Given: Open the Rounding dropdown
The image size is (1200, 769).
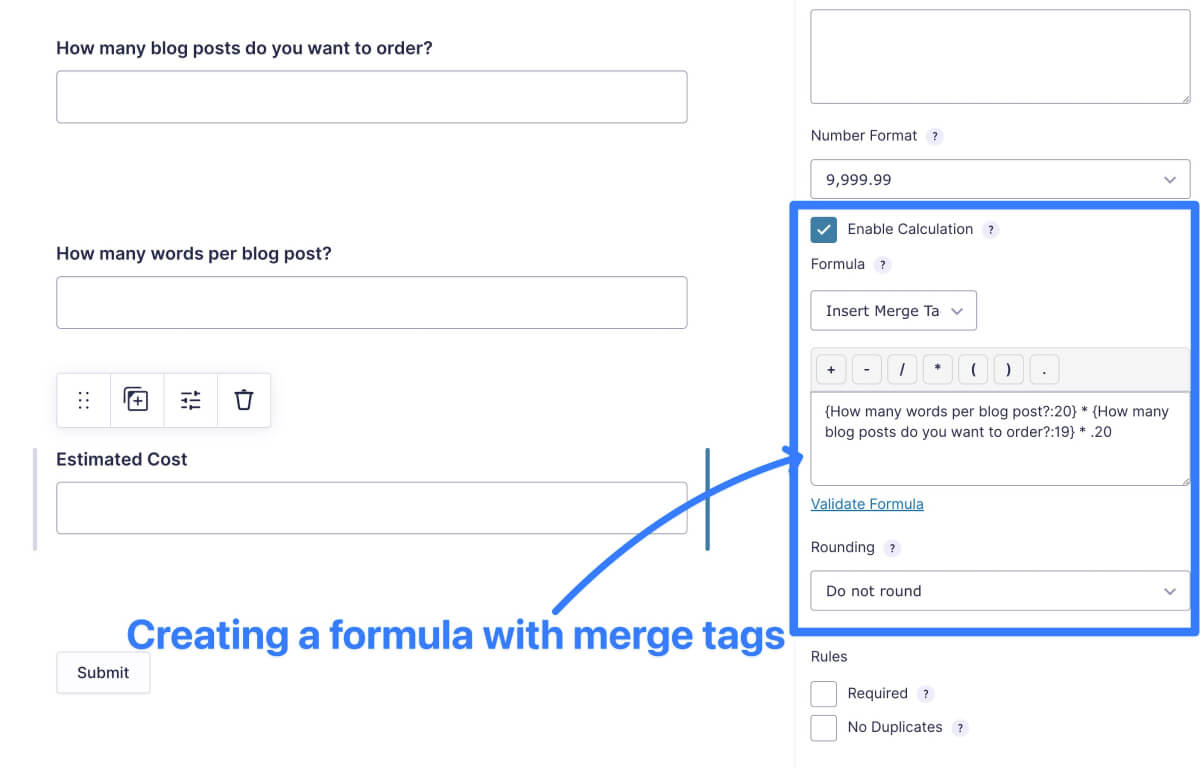Looking at the screenshot, I should tap(1000, 591).
